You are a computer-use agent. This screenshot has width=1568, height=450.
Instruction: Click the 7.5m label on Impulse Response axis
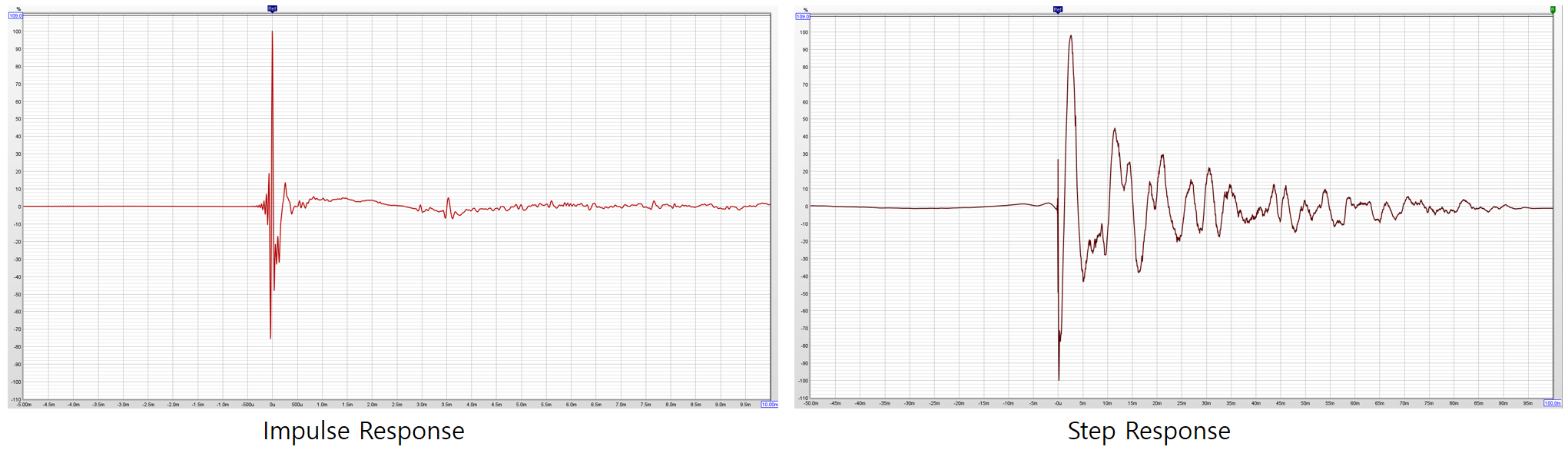pos(645,404)
